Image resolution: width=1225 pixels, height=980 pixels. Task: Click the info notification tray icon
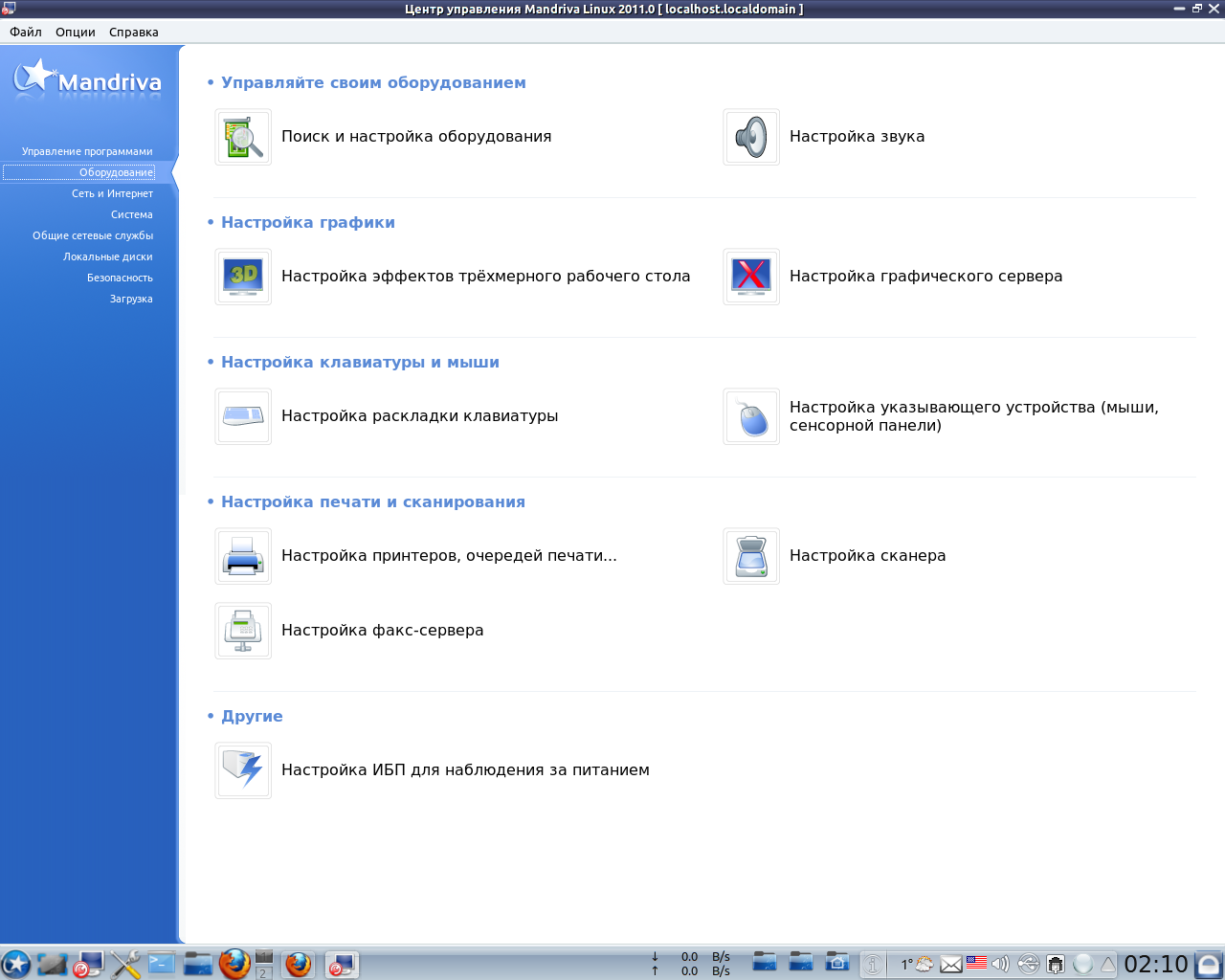pos(873,965)
